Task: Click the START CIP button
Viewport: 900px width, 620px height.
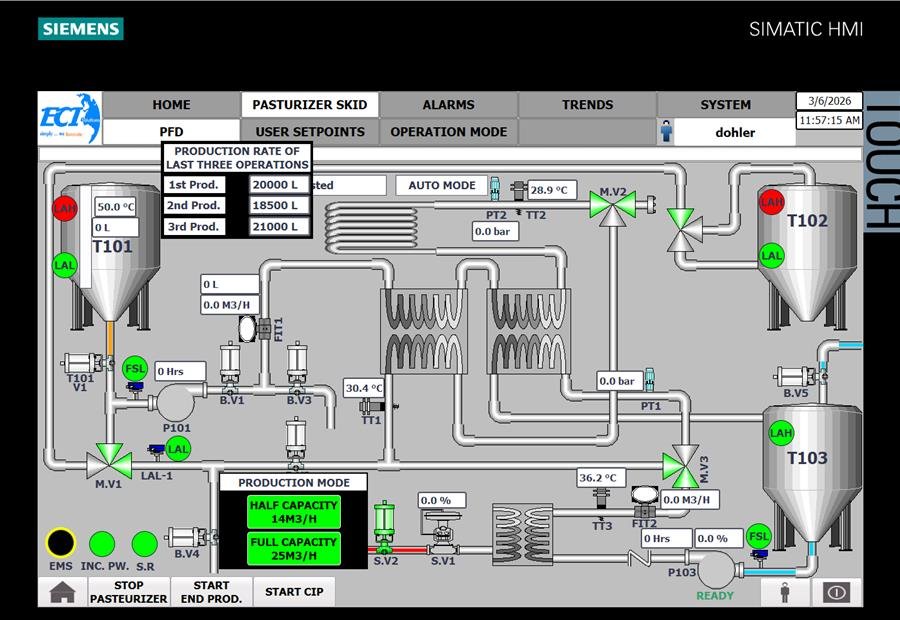Action: pos(294,592)
